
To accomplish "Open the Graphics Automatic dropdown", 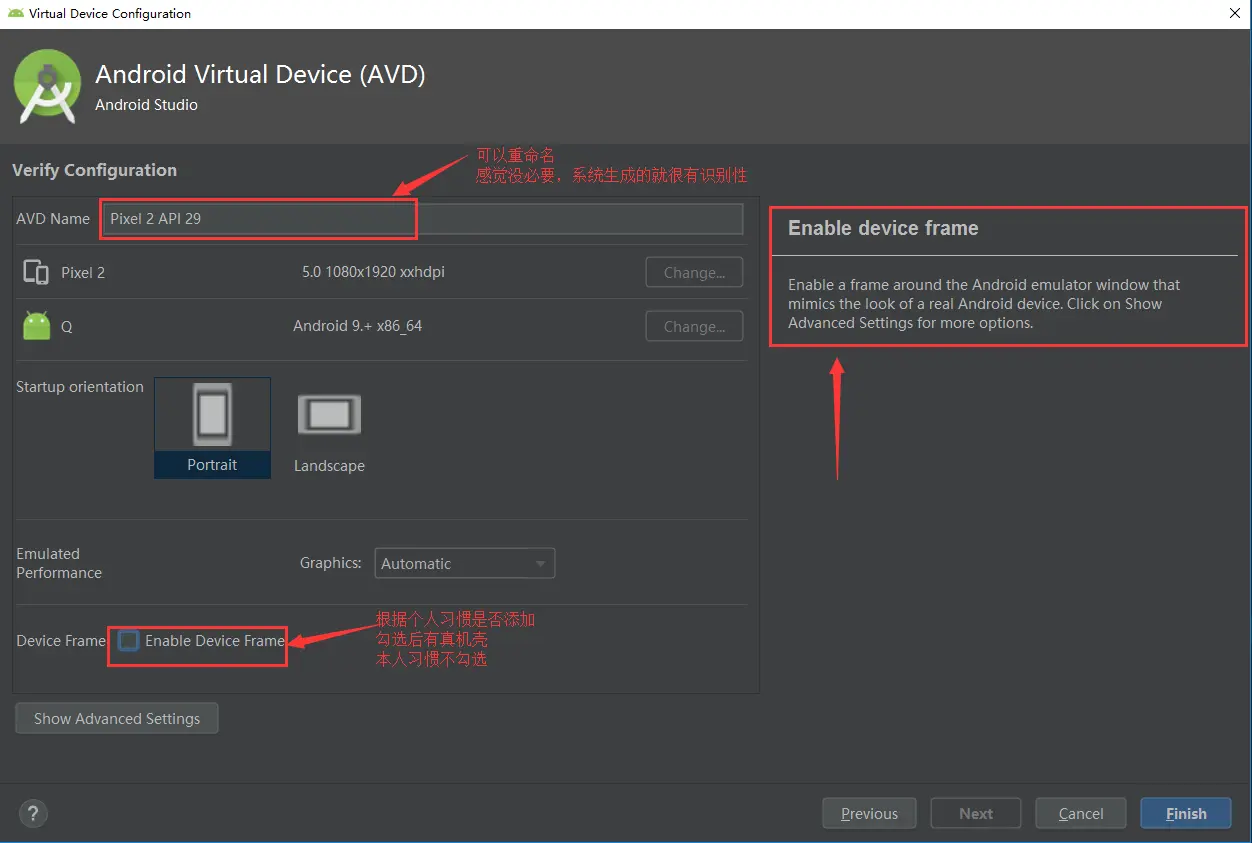I will (465, 563).
